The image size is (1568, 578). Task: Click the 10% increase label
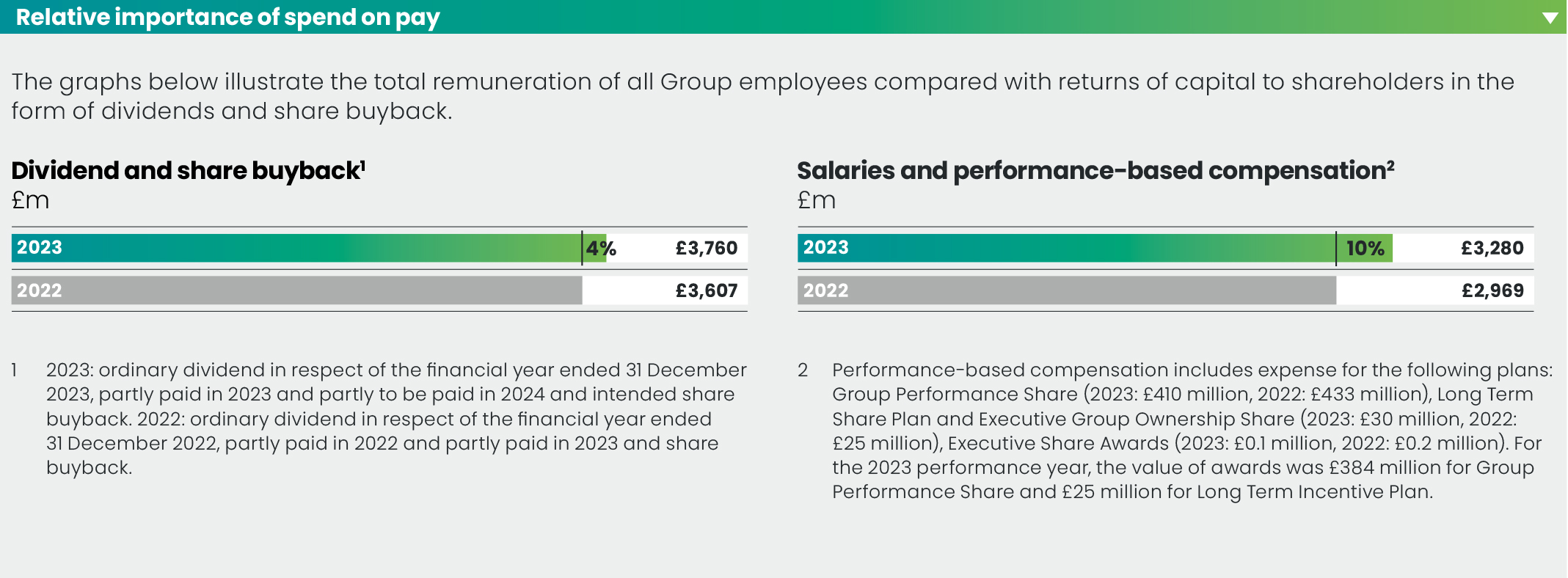click(x=1365, y=249)
